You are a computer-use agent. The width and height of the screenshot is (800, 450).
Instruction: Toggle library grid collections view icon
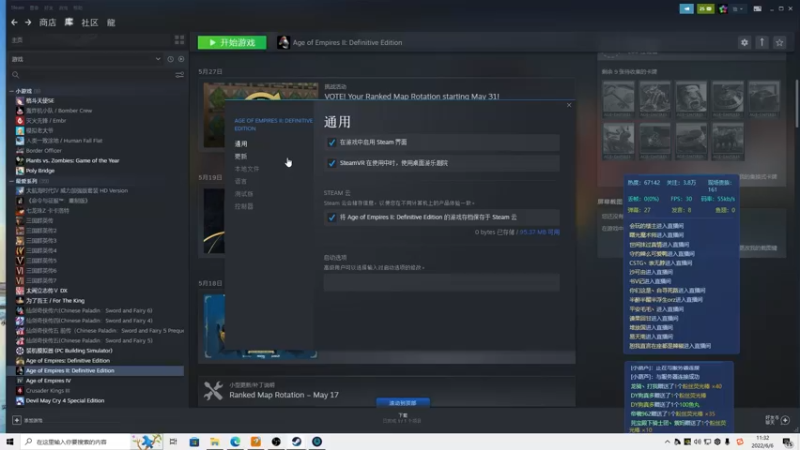[179, 40]
